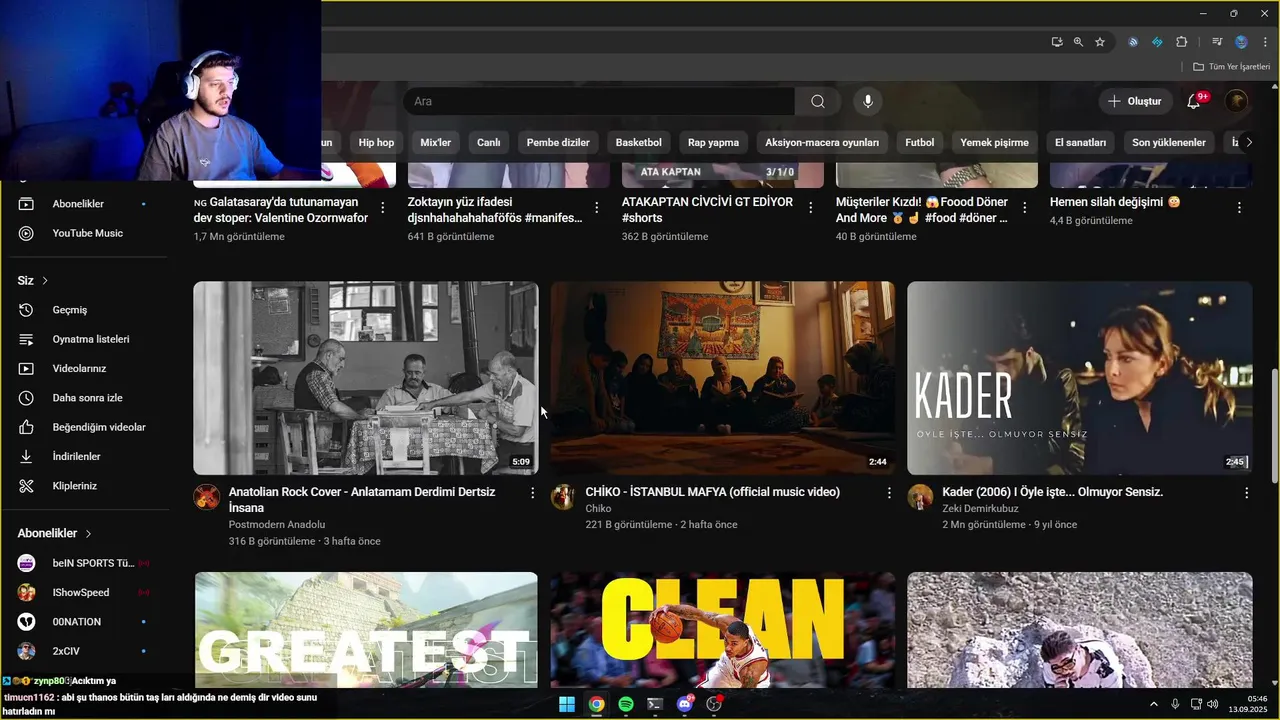Open Beğendiğim videolar thumbs-up icon

tap(27, 427)
